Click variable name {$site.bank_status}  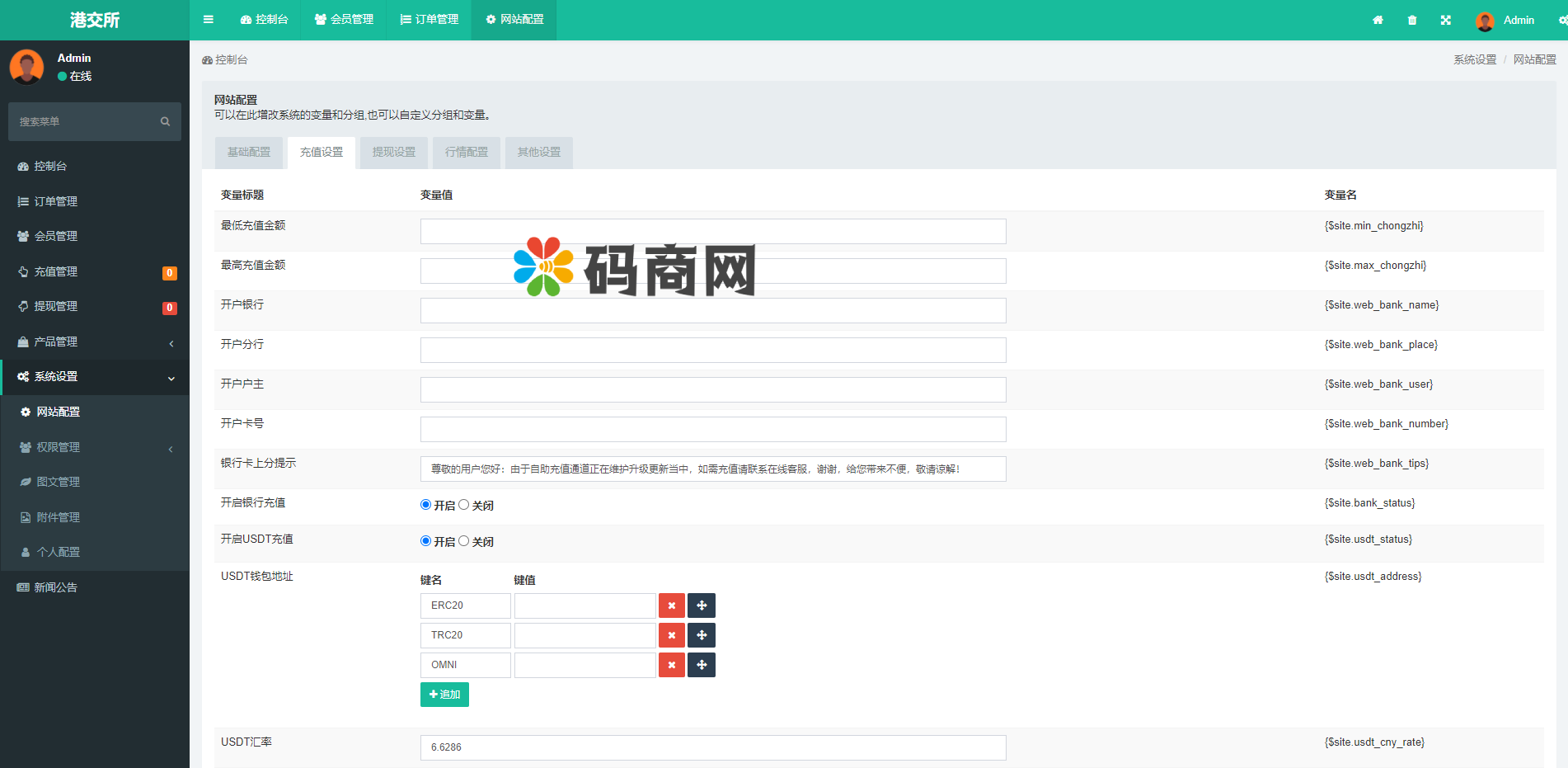coord(1369,503)
